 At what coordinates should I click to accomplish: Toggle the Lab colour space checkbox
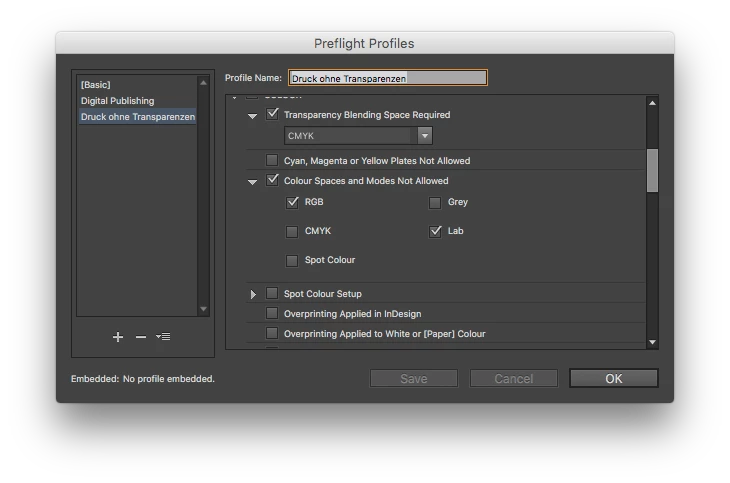435,231
